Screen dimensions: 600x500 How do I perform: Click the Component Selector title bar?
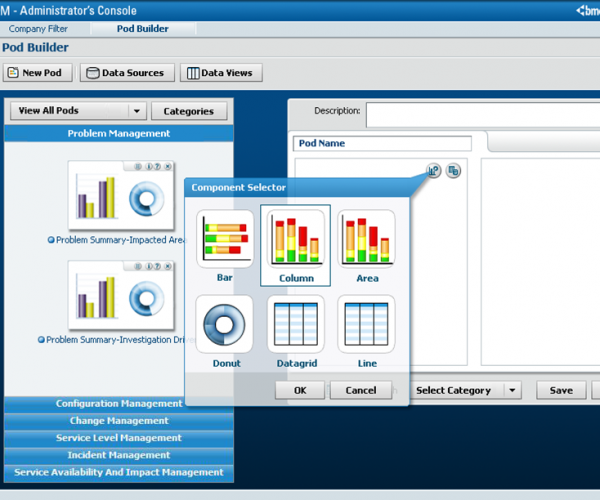pyautogui.click(x=297, y=187)
